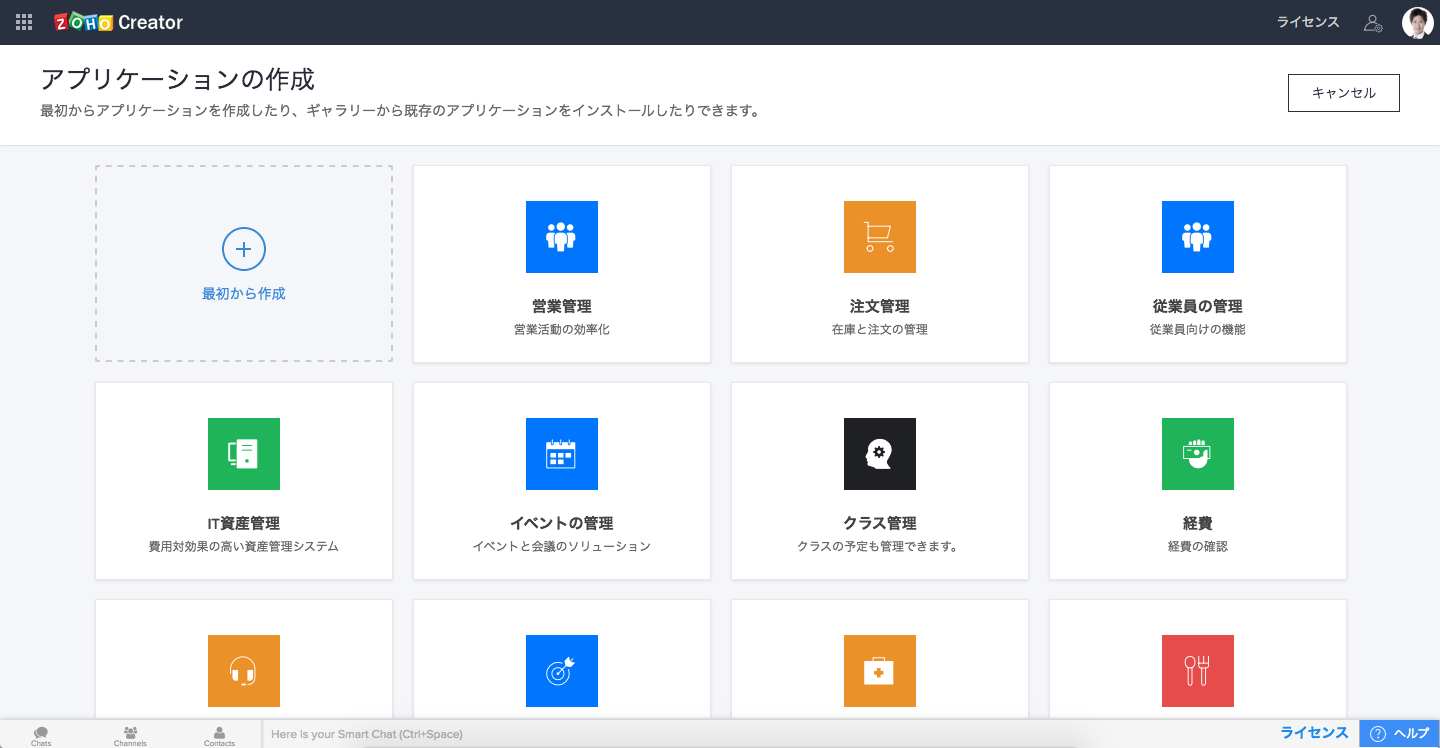1440x748 pixels.
Task: Open Chats in the bottom bar
Action: click(41, 735)
